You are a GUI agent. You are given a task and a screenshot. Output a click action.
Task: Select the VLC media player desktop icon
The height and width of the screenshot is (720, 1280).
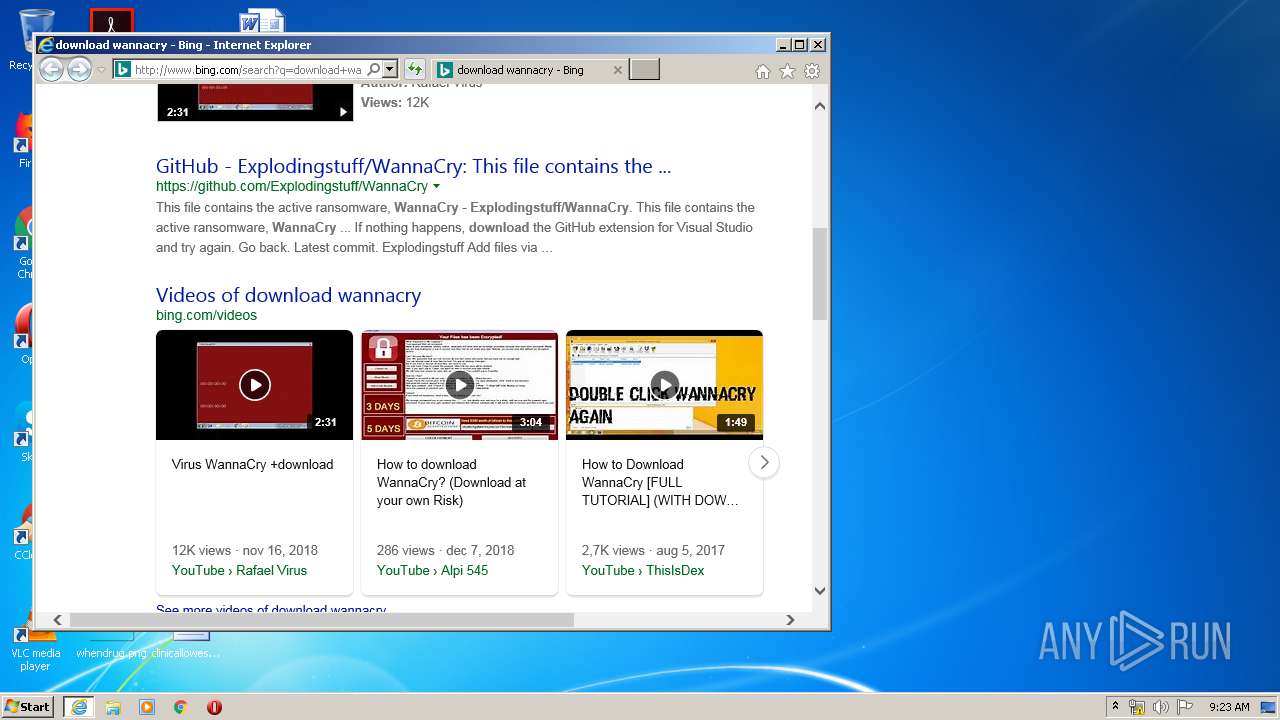35,649
